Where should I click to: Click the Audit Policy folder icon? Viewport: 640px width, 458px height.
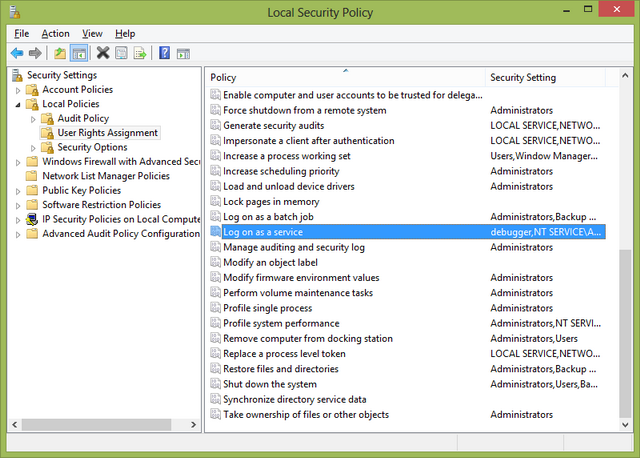pos(47,119)
